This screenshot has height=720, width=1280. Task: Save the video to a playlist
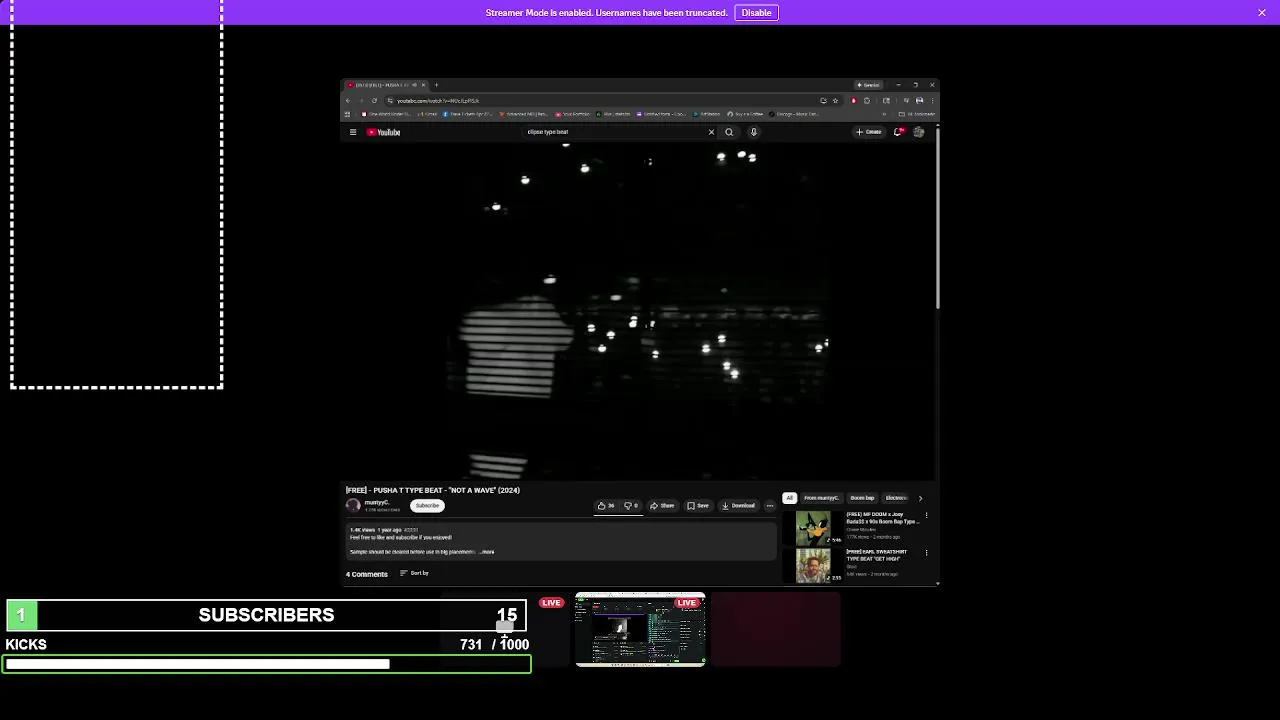click(698, 506)
